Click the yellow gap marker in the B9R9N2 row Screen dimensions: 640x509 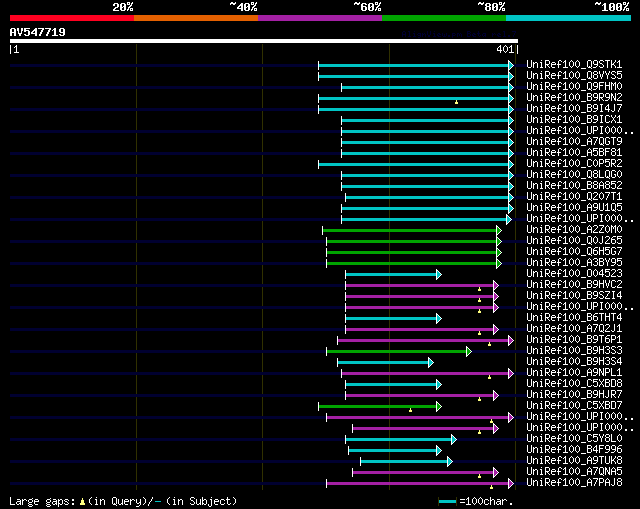click(x=456, y=102)
